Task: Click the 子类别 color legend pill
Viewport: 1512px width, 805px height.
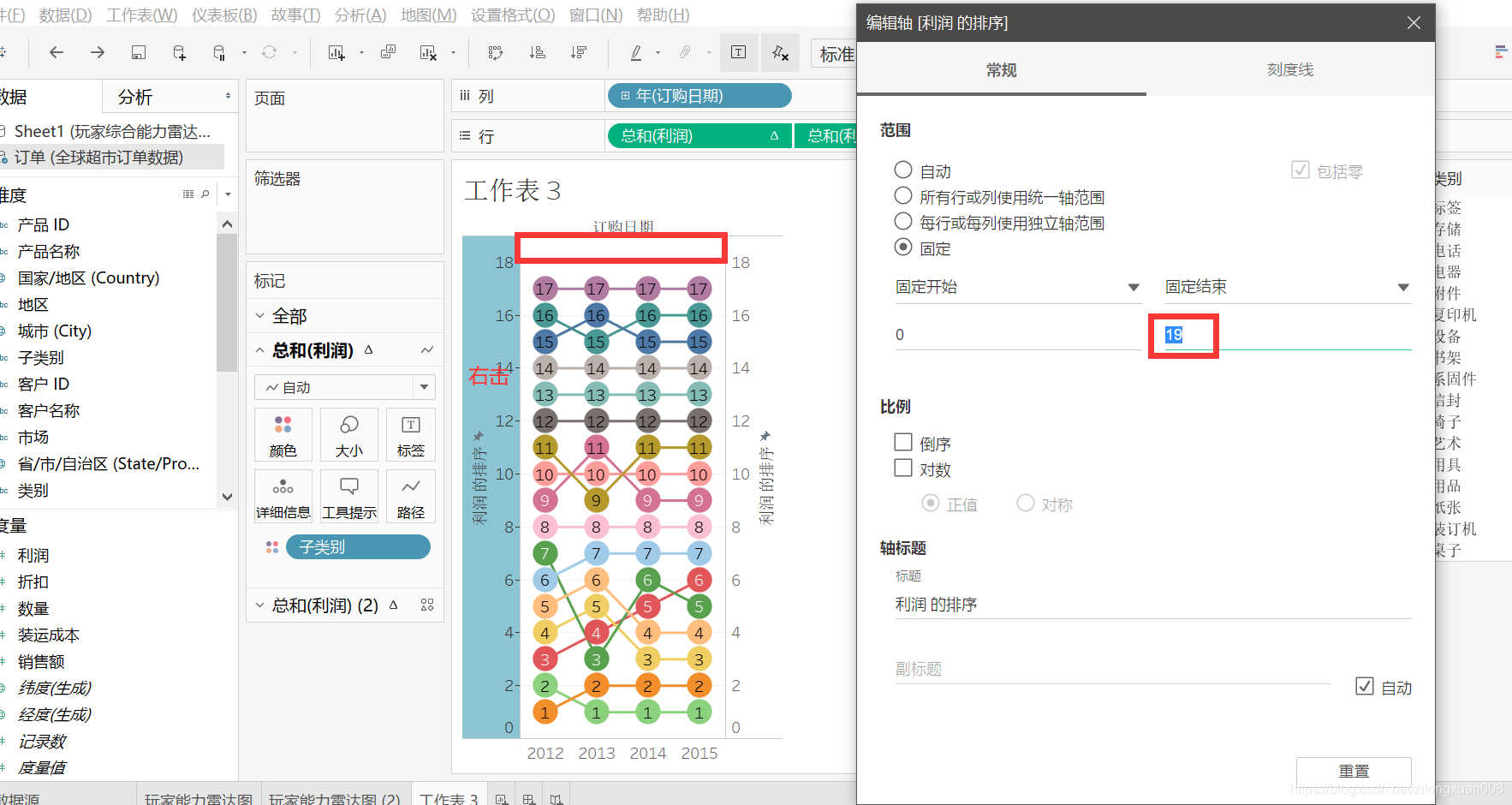Action: [x=358, y=546]
